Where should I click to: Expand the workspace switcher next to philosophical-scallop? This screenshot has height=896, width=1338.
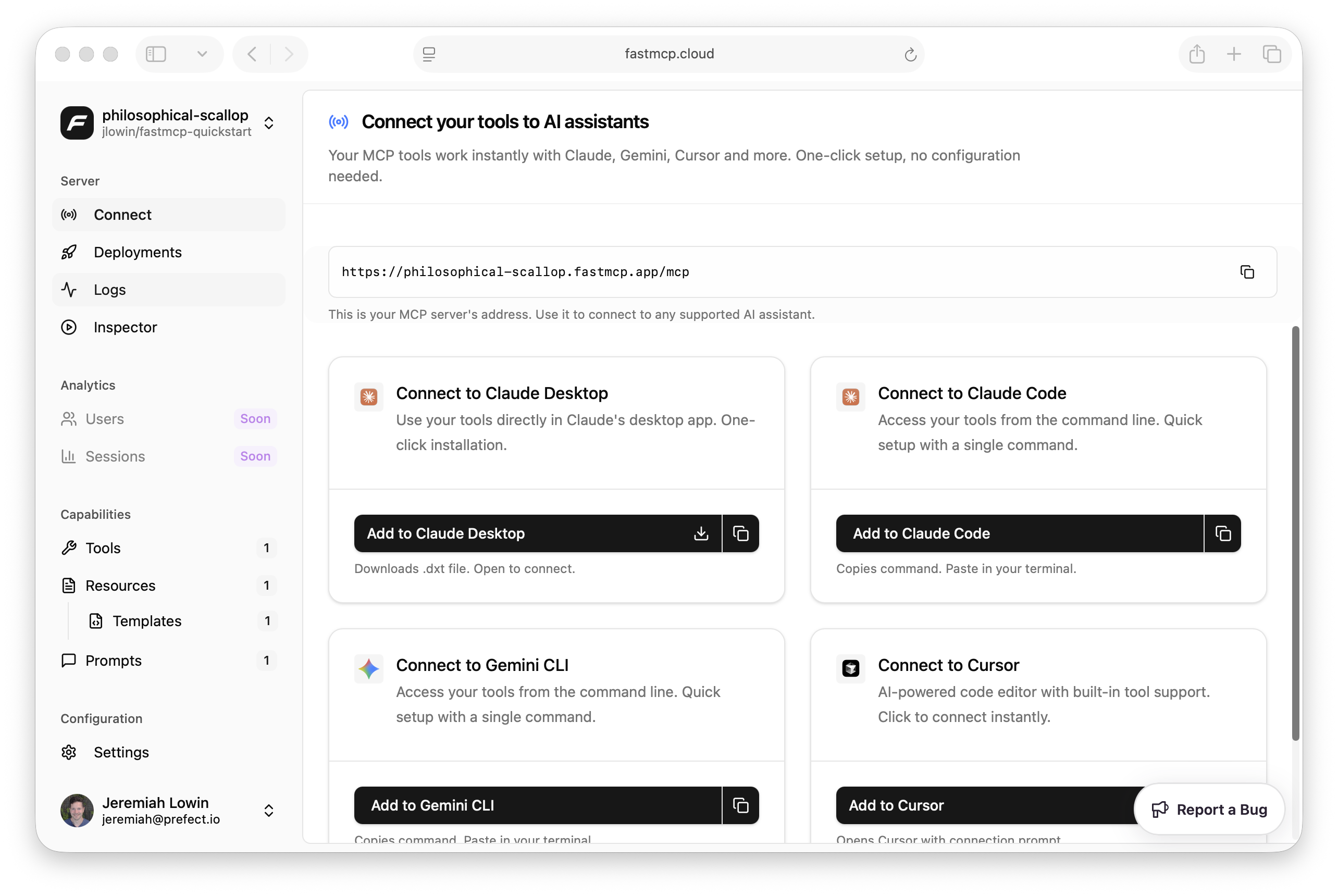click(x=269, y=123)
